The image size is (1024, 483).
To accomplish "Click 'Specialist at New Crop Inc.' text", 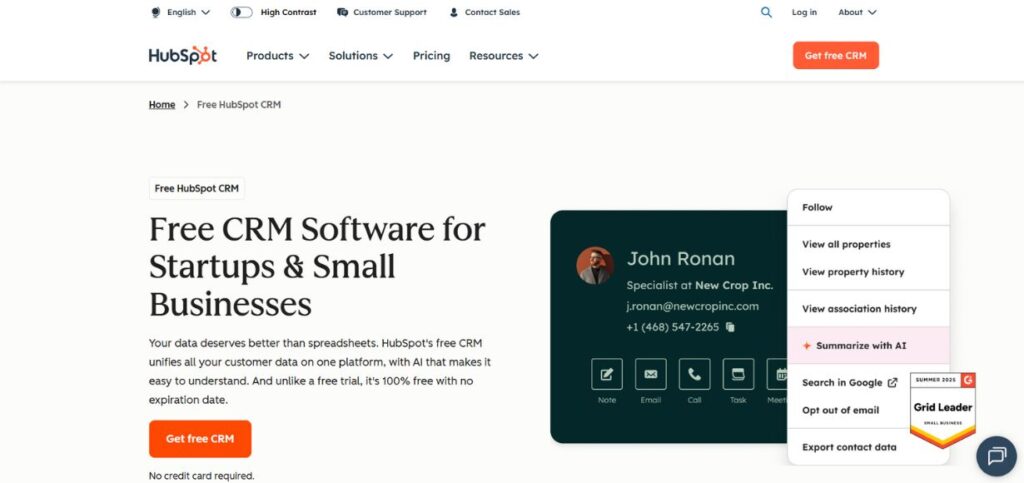I will (699, 285).
